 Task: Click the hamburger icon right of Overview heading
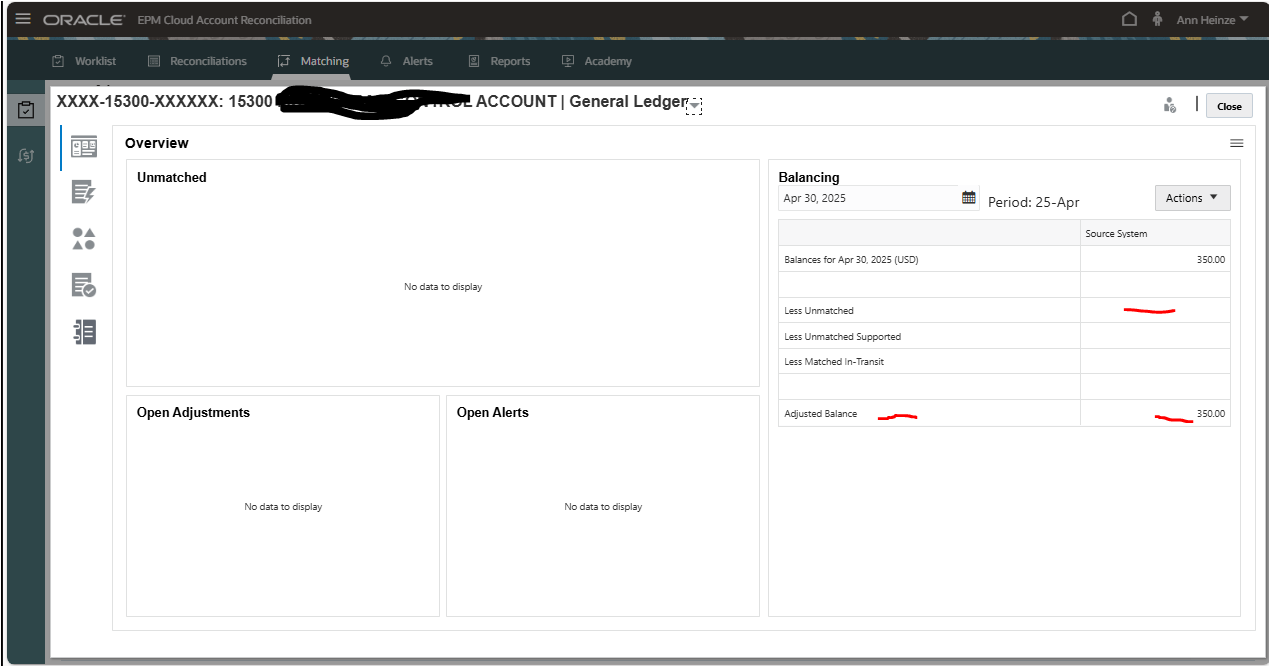[1236, 143]
